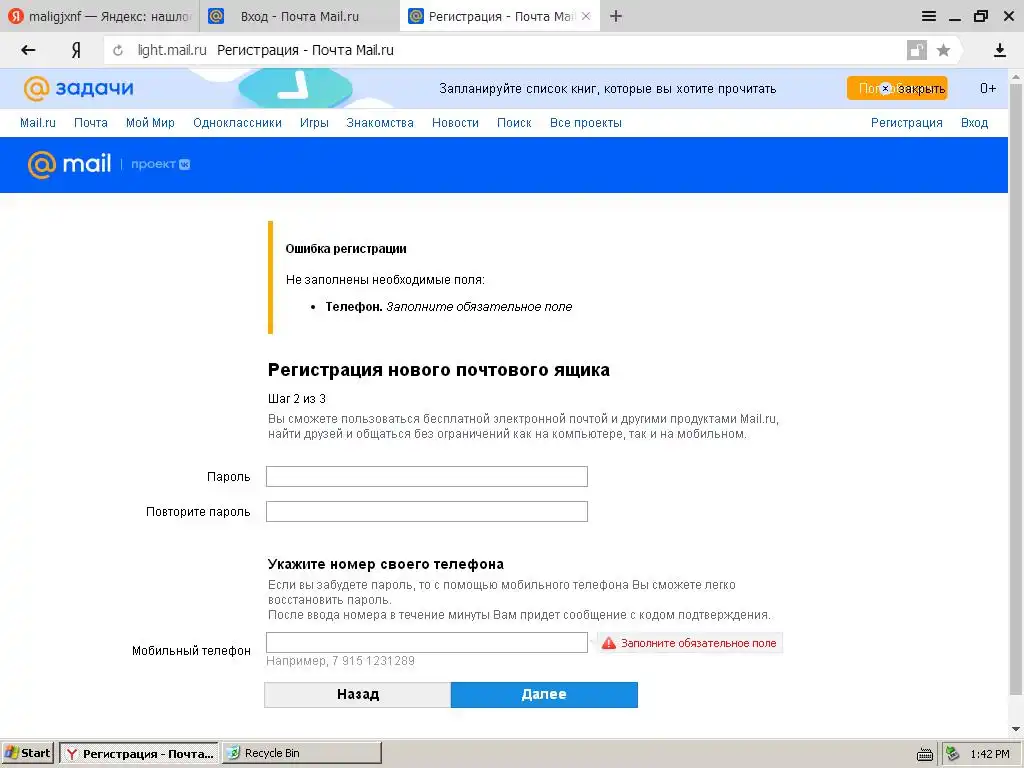This screenshot has height=768, width=1024.
Task: Click the 1:42 PM system clock
Action: point(990,754)
